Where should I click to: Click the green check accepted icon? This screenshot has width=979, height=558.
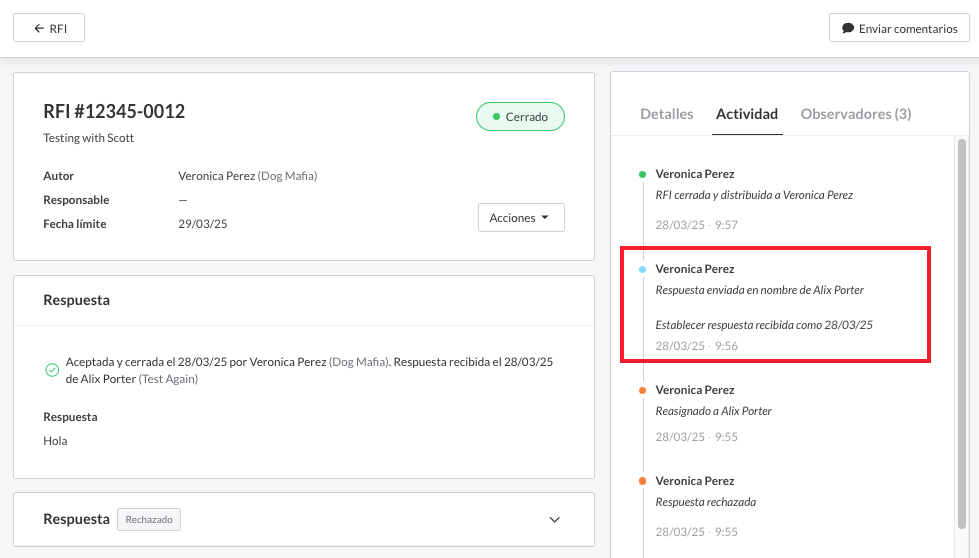(52, 370)
